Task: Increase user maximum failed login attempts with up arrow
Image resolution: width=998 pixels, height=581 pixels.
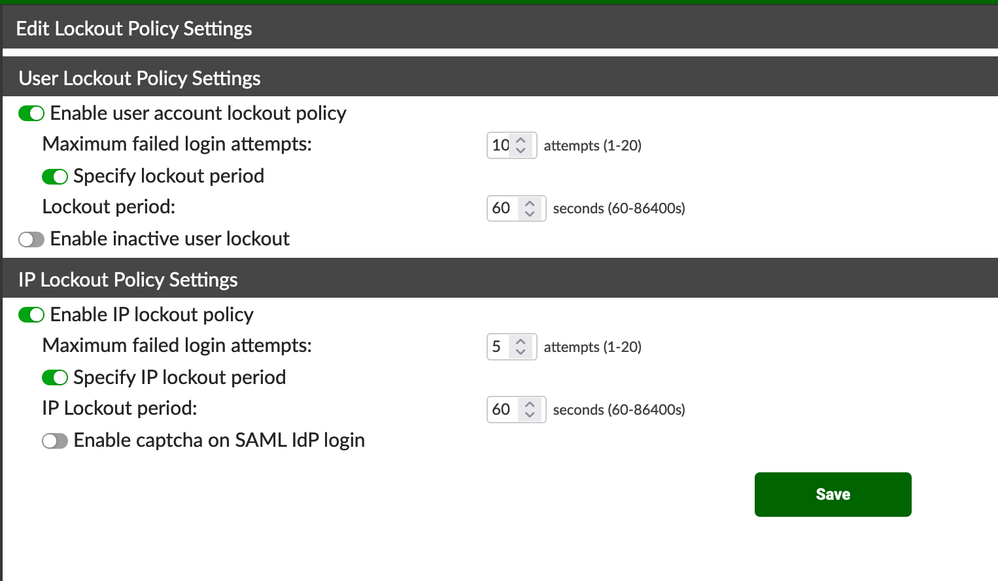Action: tap(520, 140)
